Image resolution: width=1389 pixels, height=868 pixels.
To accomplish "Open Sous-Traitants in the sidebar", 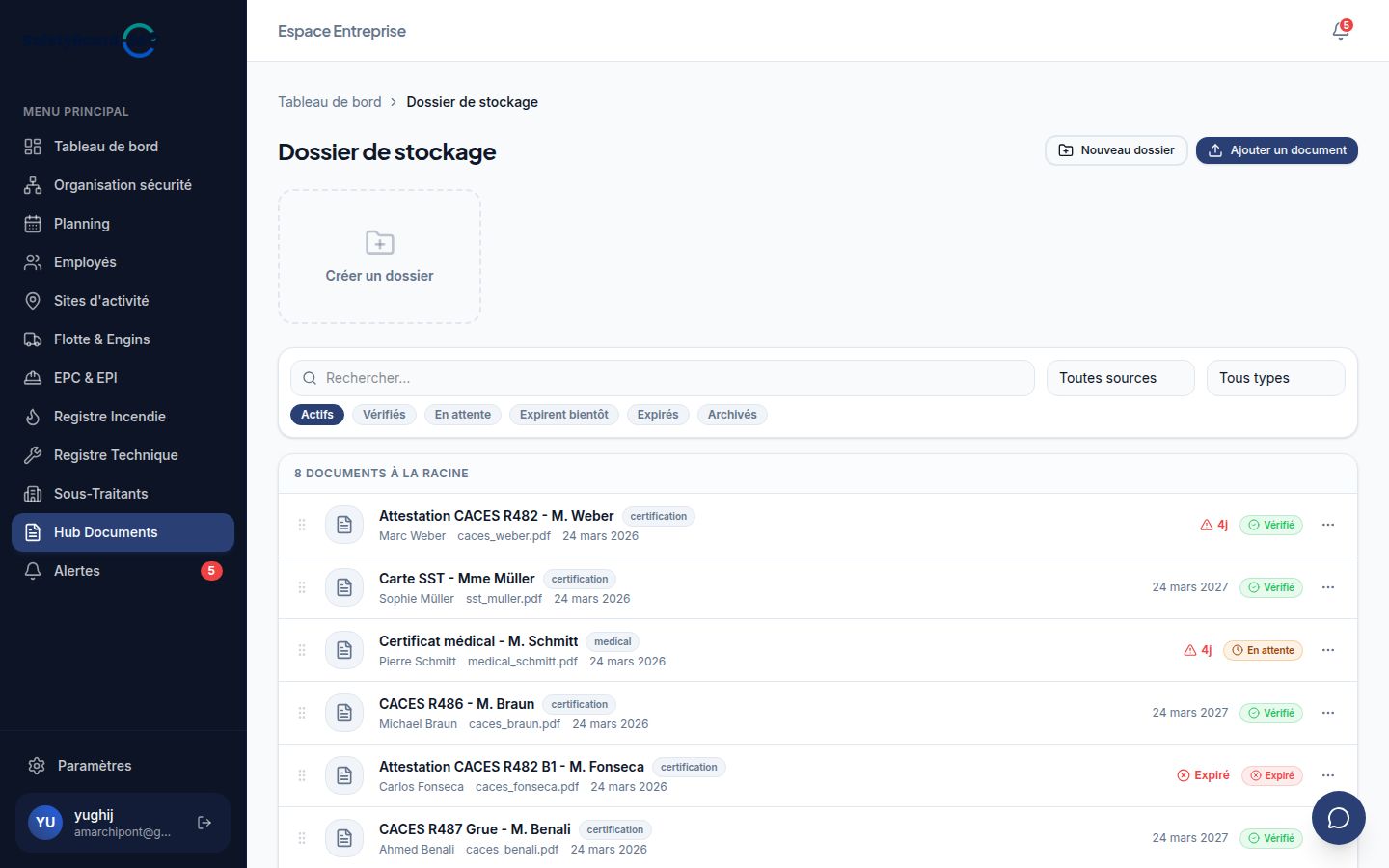I will tap(123, 494).
